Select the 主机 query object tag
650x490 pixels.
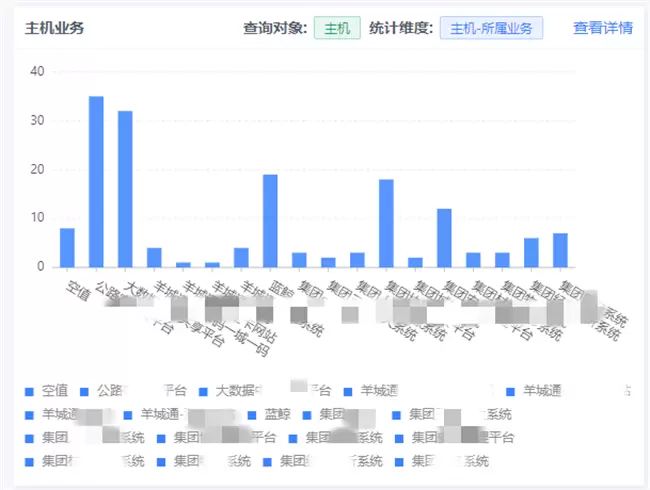(x=336, y=28)
